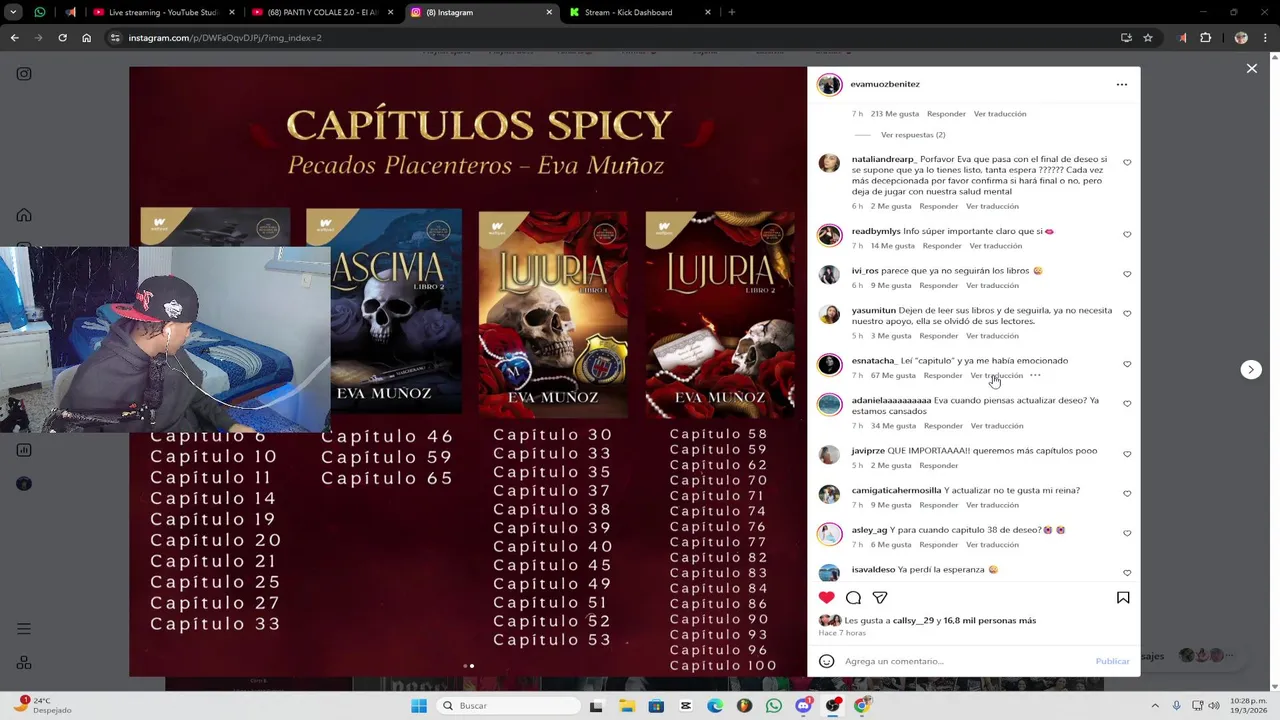Switch to the 'Stream - Kick Dashboard' tab
The image size is (1280, 720).
[x=638, y=12]
